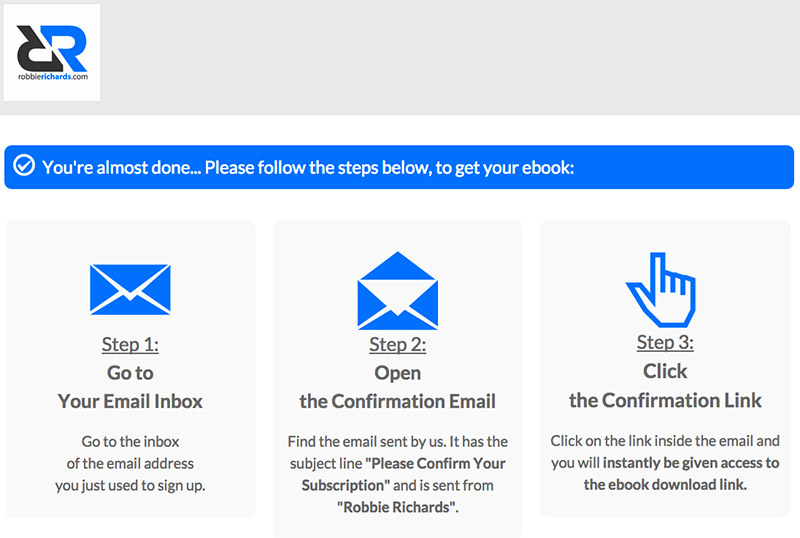
Task: Click "the ebook download link." bold text
Action: [x=665, y=484]
